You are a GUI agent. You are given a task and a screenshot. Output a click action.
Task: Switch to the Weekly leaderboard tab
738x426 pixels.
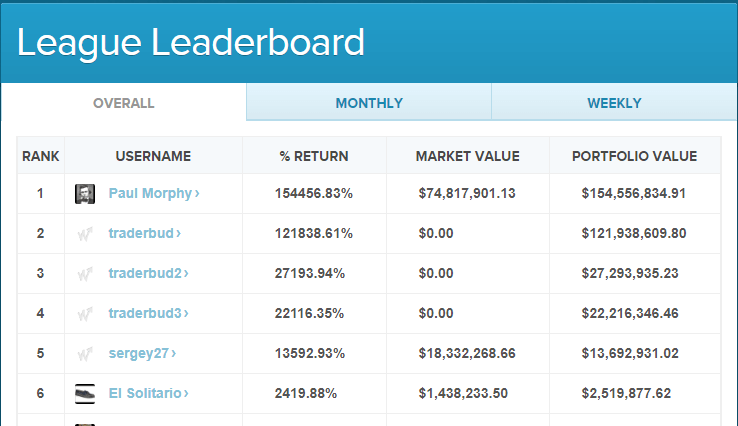pyautogui.click(x=614, y=103)
